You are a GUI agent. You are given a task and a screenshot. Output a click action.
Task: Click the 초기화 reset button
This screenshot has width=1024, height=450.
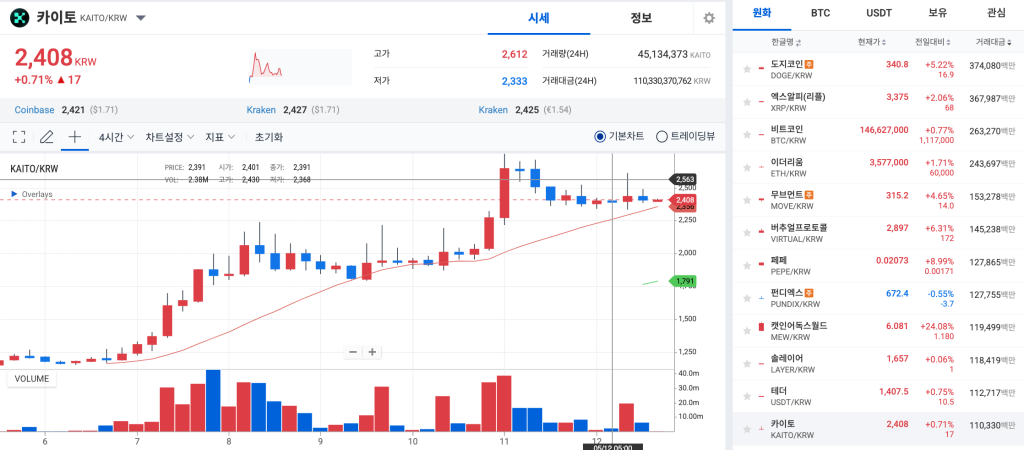(268, 137)
